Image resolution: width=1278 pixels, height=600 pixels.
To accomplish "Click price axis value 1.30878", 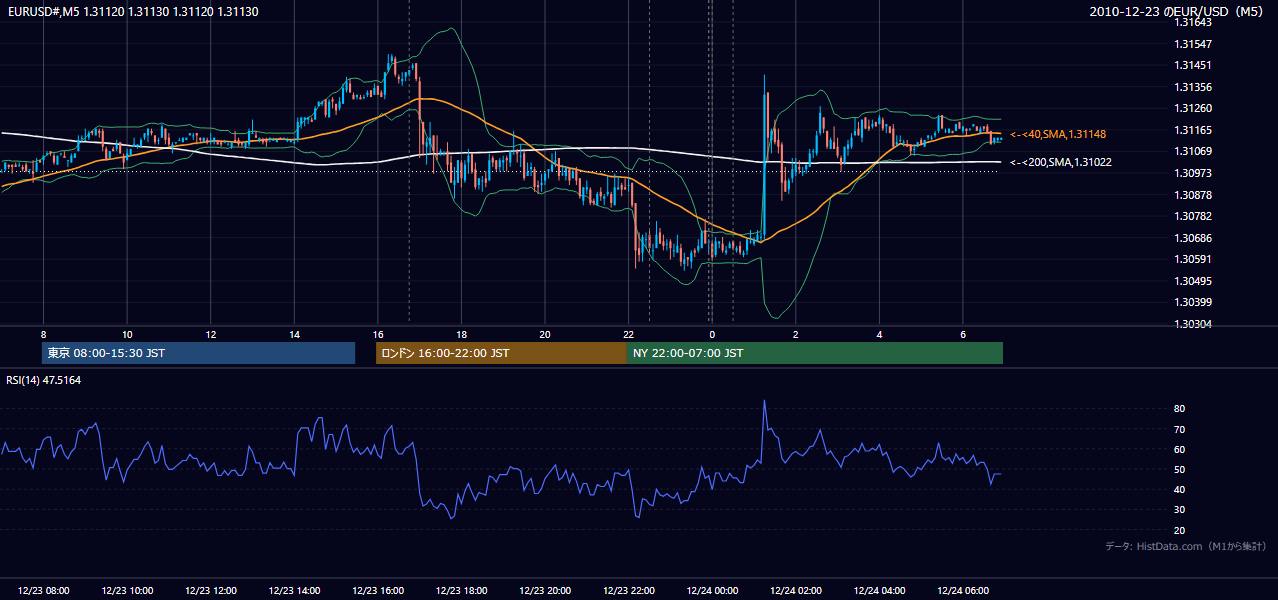I will (x=1193, y=195).
